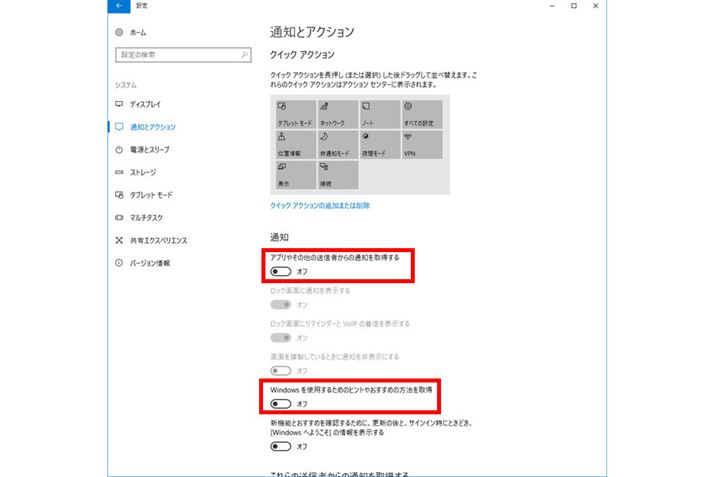This screenshot has width=715, height=477.
Task: Toggle 画面を複製しているときに通知を非表示 switch
Action: point(280,371)
